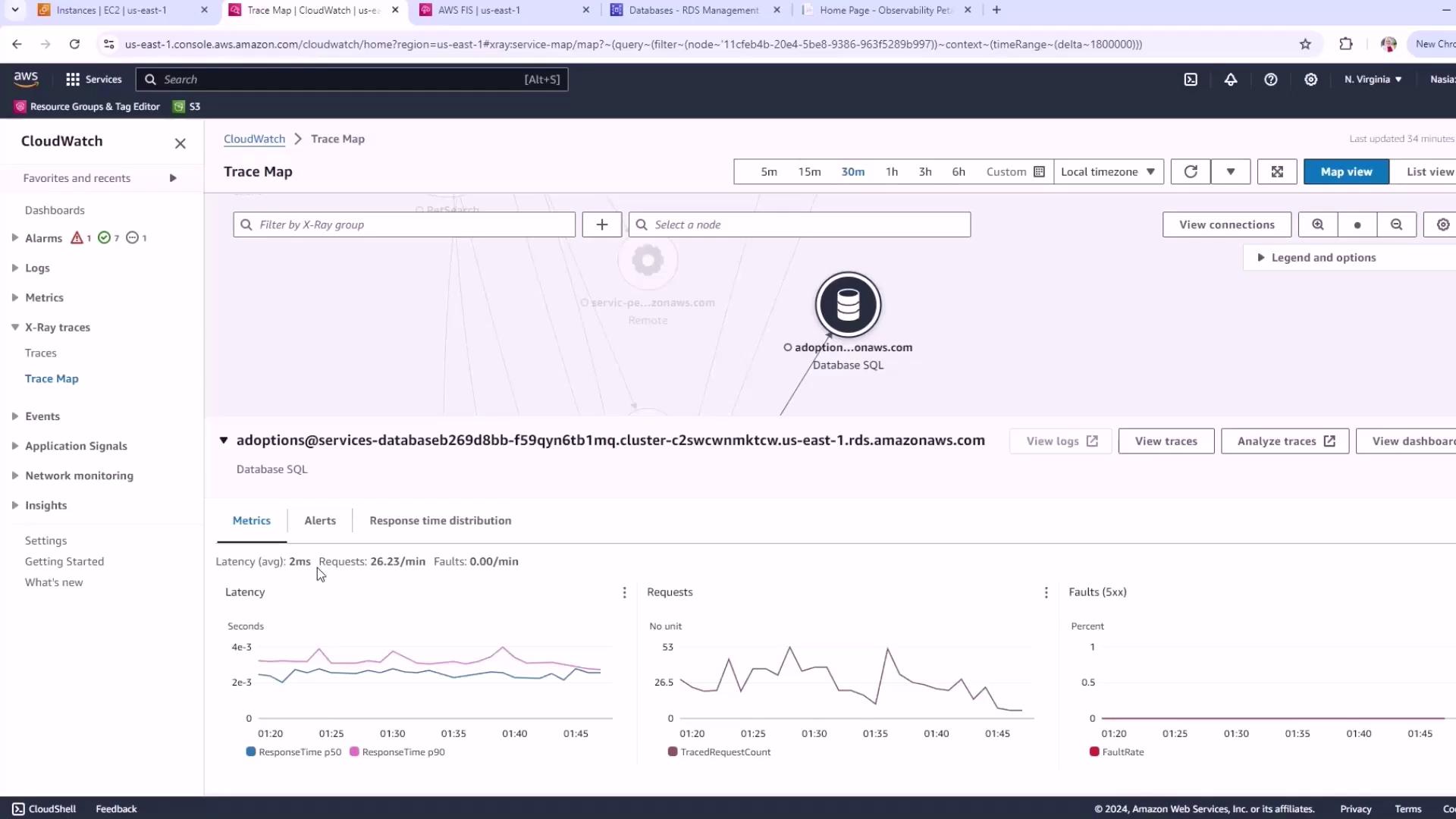Add X-Ray group filter plus button
This screenshot has height=819, width=1456.
point(602,224)
